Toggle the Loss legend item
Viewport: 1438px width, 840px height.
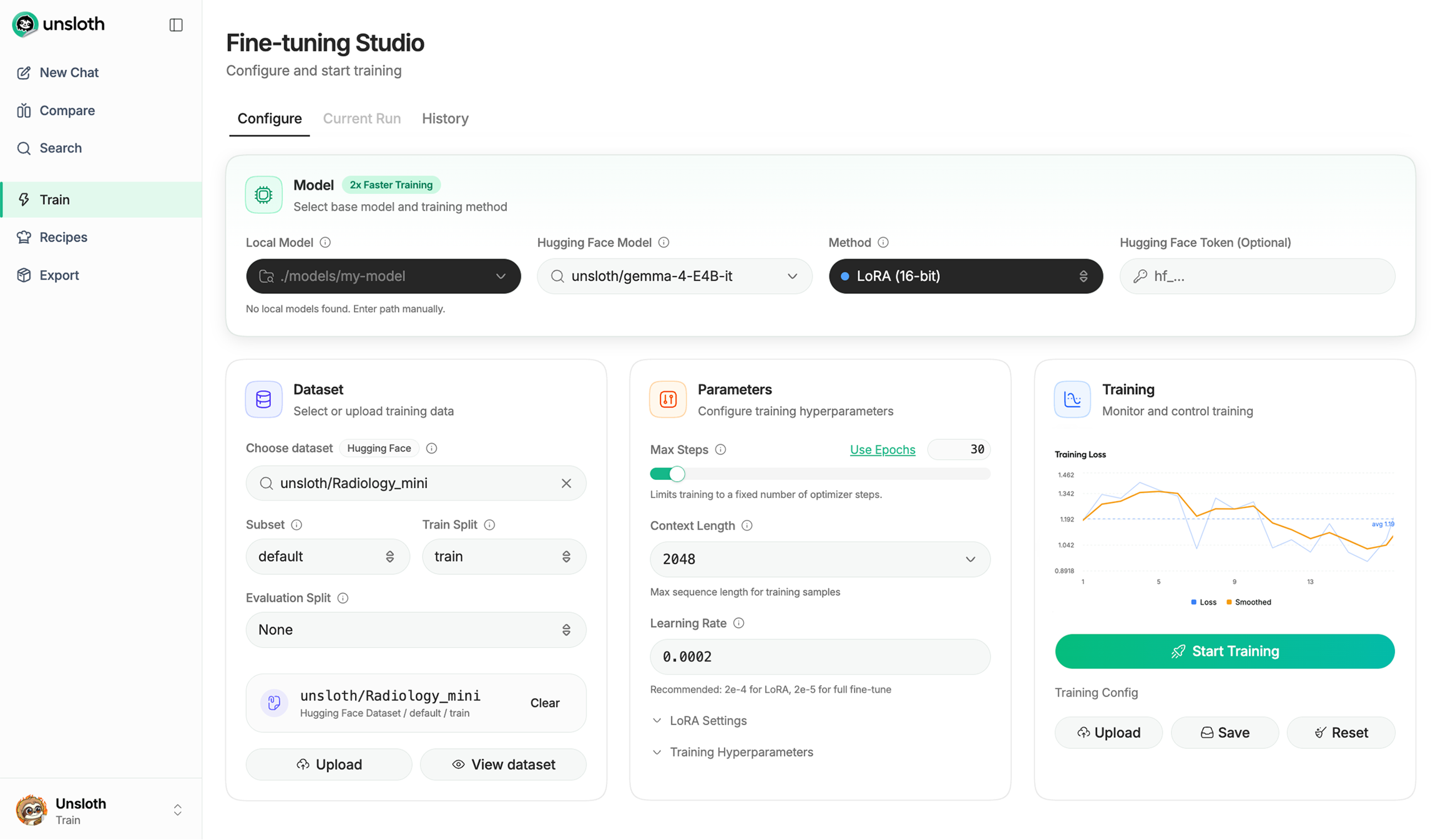1203,602
